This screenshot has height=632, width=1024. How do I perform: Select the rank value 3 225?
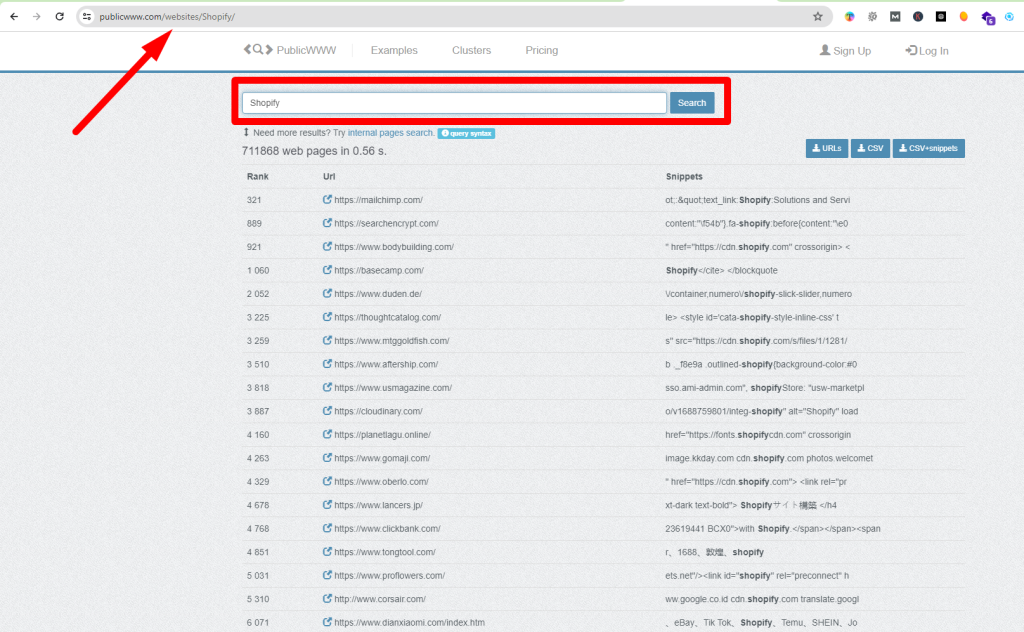[258, 317]
